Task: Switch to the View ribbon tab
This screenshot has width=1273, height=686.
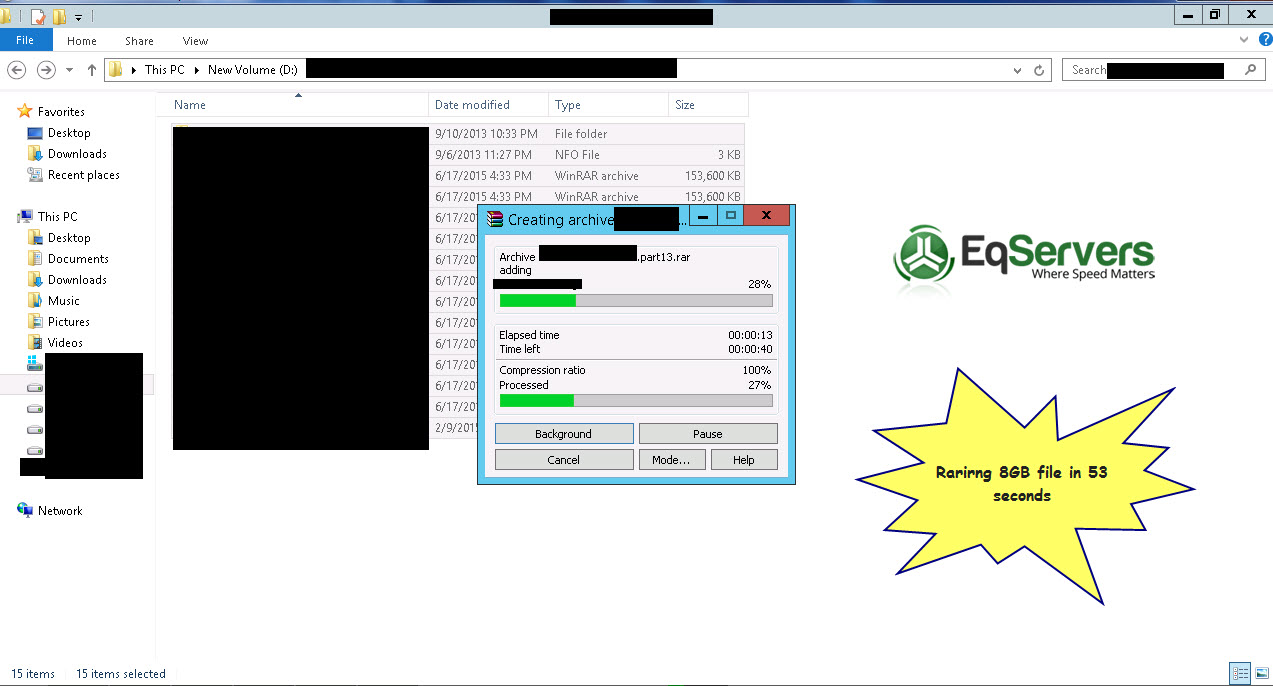Action: [x=195, y=41]
